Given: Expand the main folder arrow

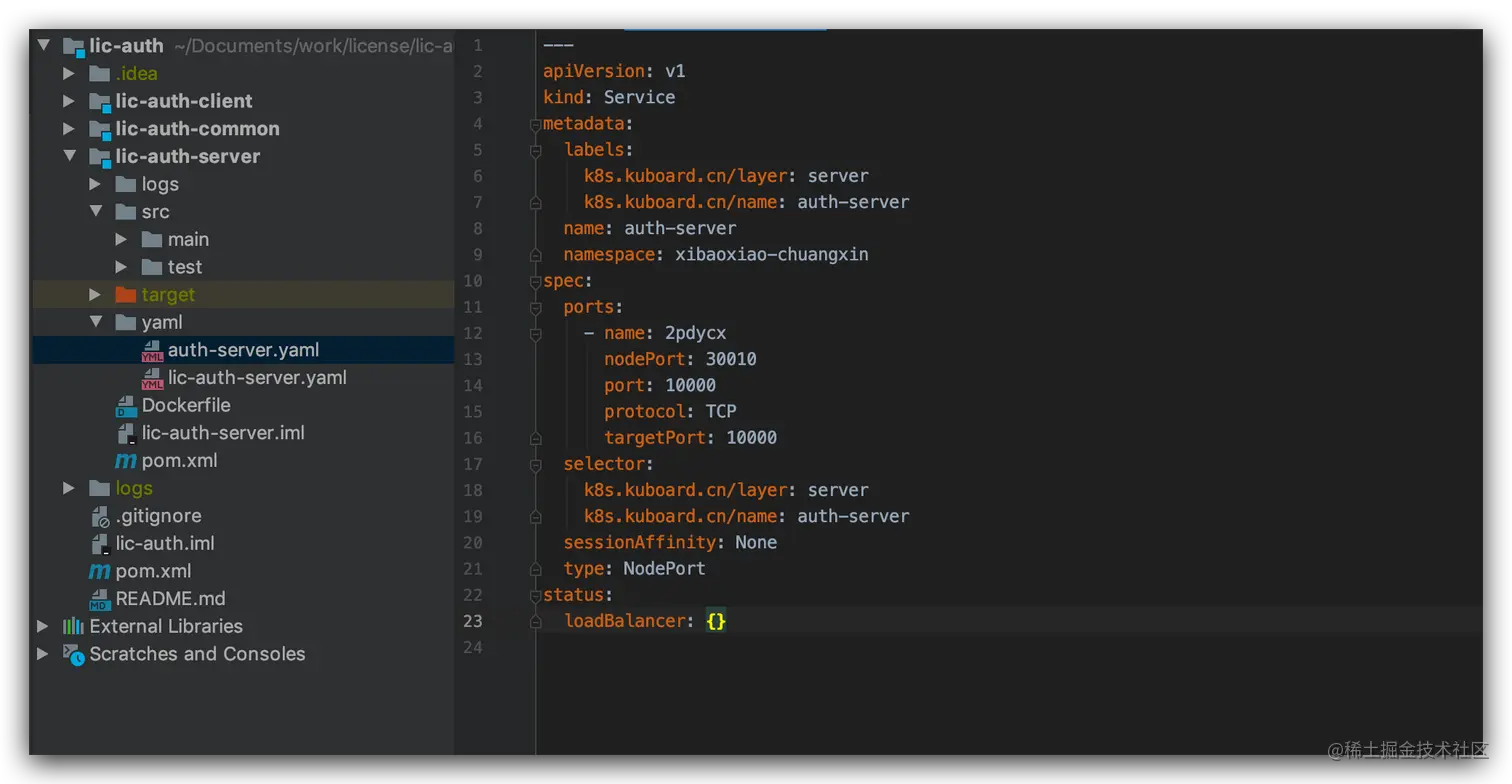Looking at the screenshot, I should coord(121,239).
